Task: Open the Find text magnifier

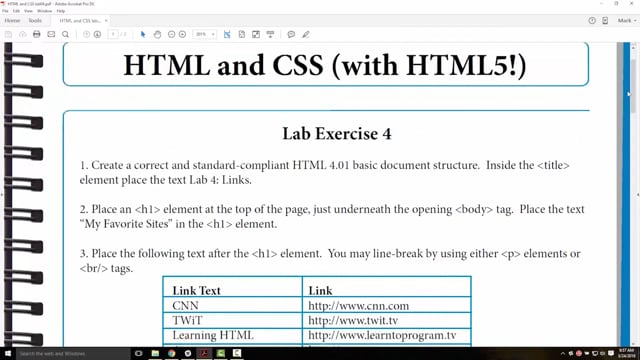Action: 65,35
